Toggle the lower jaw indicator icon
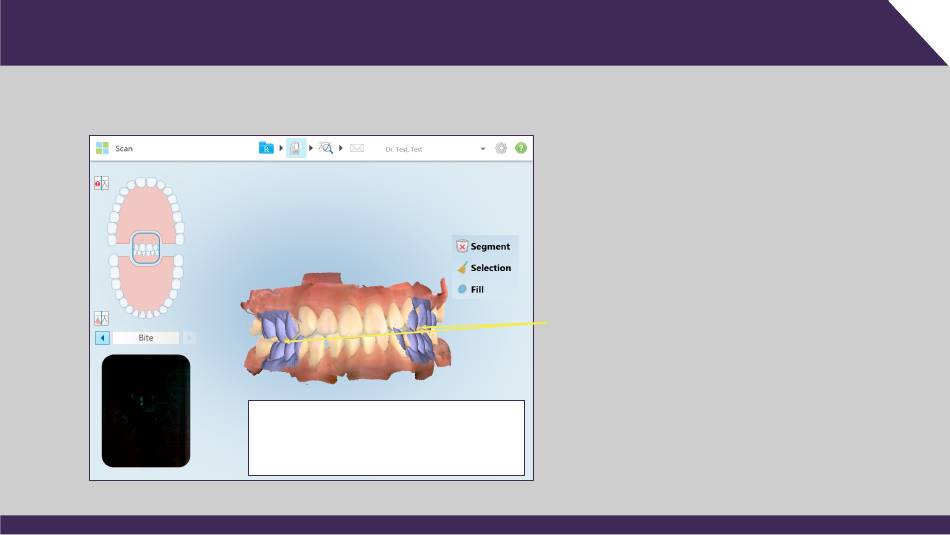Image resolution: width=950 pixels, height=535 pixels. pyautogui.click(x=101, y=318)
